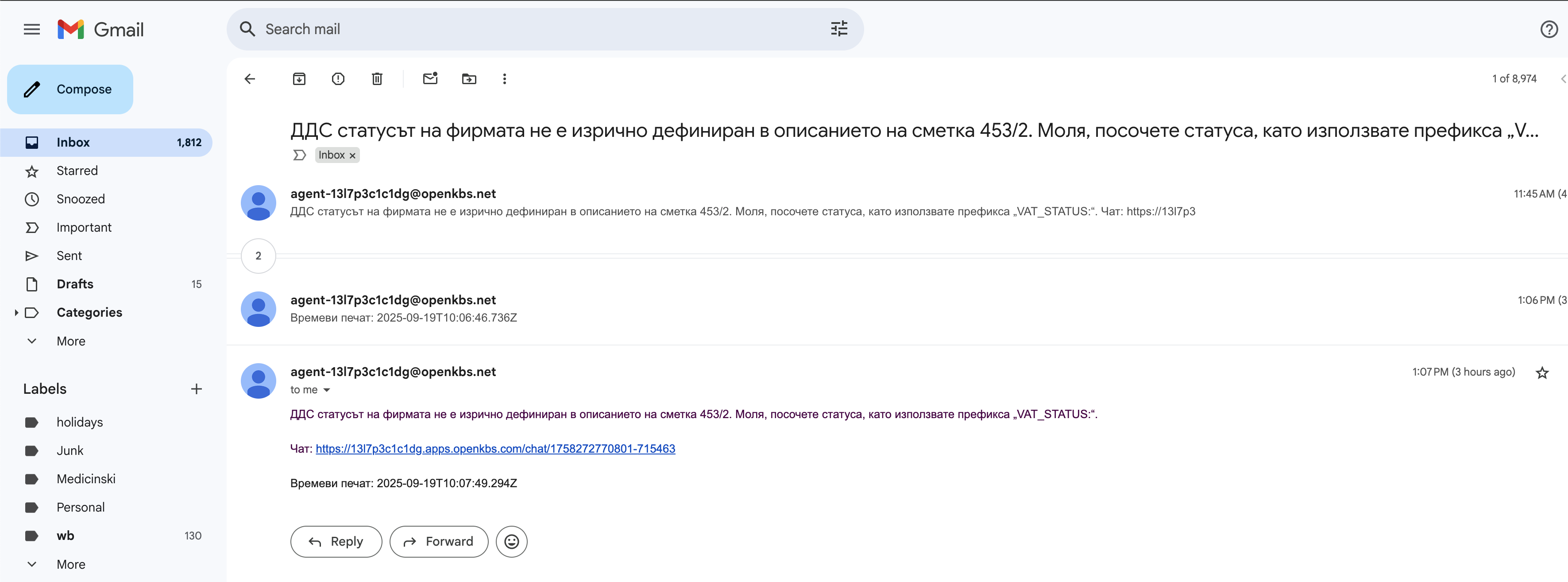Select the Medicinski label
The width and height of the screenshot is (1568, 582).
tap(86, 478)
